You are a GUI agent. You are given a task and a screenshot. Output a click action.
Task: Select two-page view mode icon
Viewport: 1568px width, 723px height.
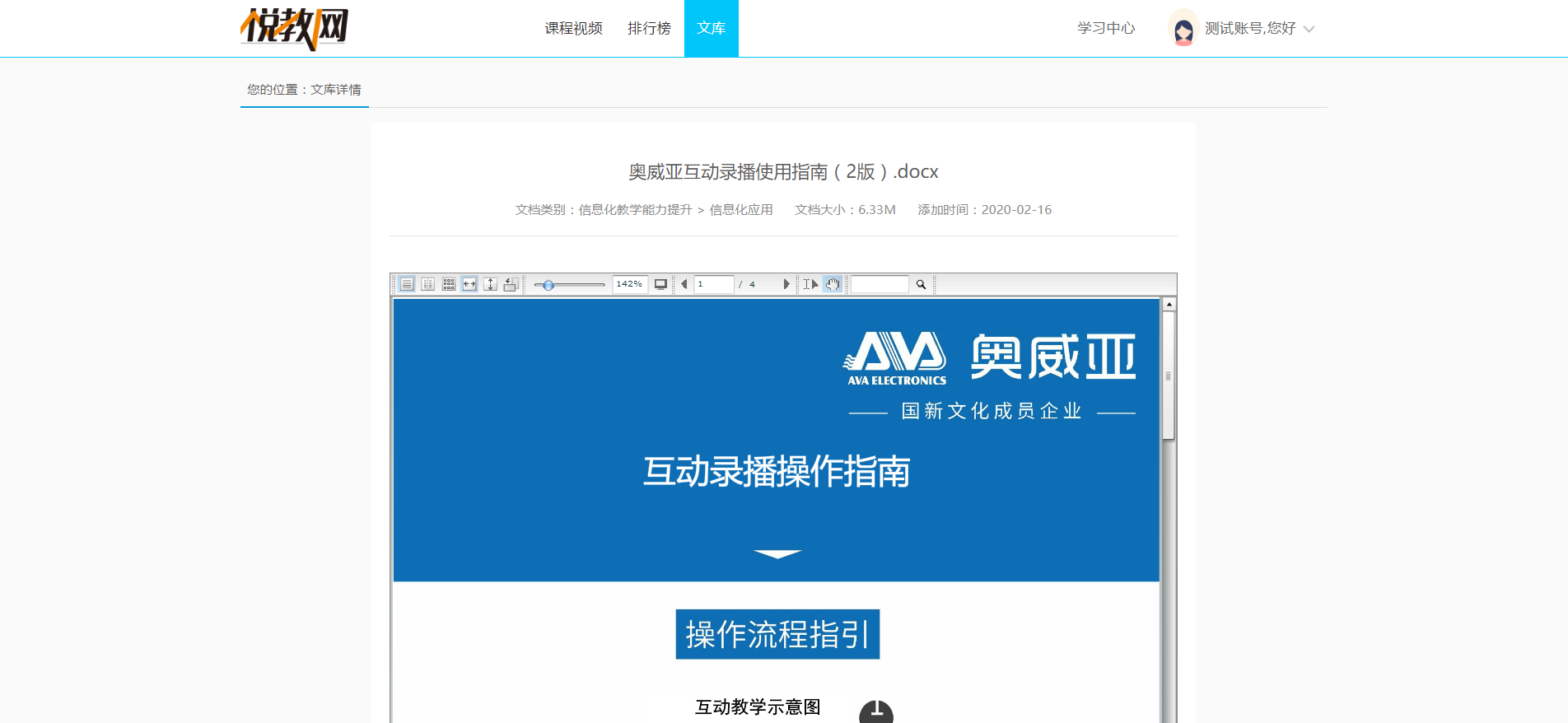click(427, 284)
